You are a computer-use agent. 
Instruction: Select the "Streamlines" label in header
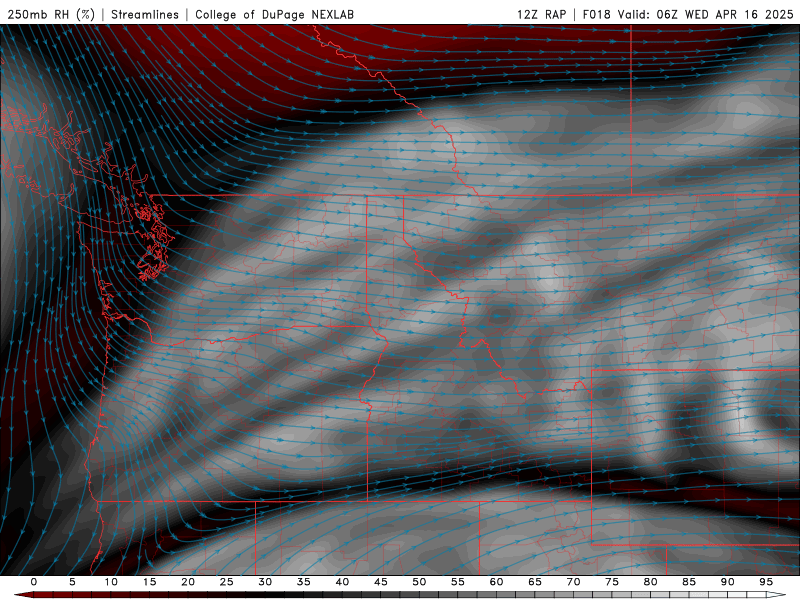click(145, 14)
